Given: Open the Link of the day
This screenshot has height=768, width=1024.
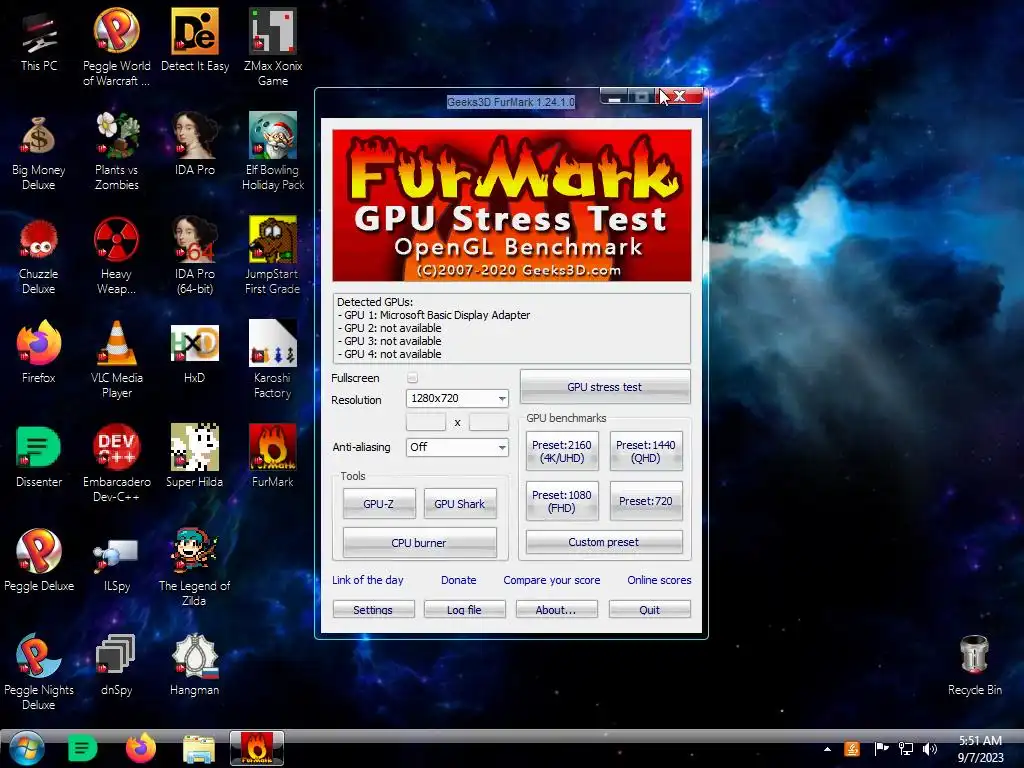Looking at the screenshot, I should pos(368,580).
